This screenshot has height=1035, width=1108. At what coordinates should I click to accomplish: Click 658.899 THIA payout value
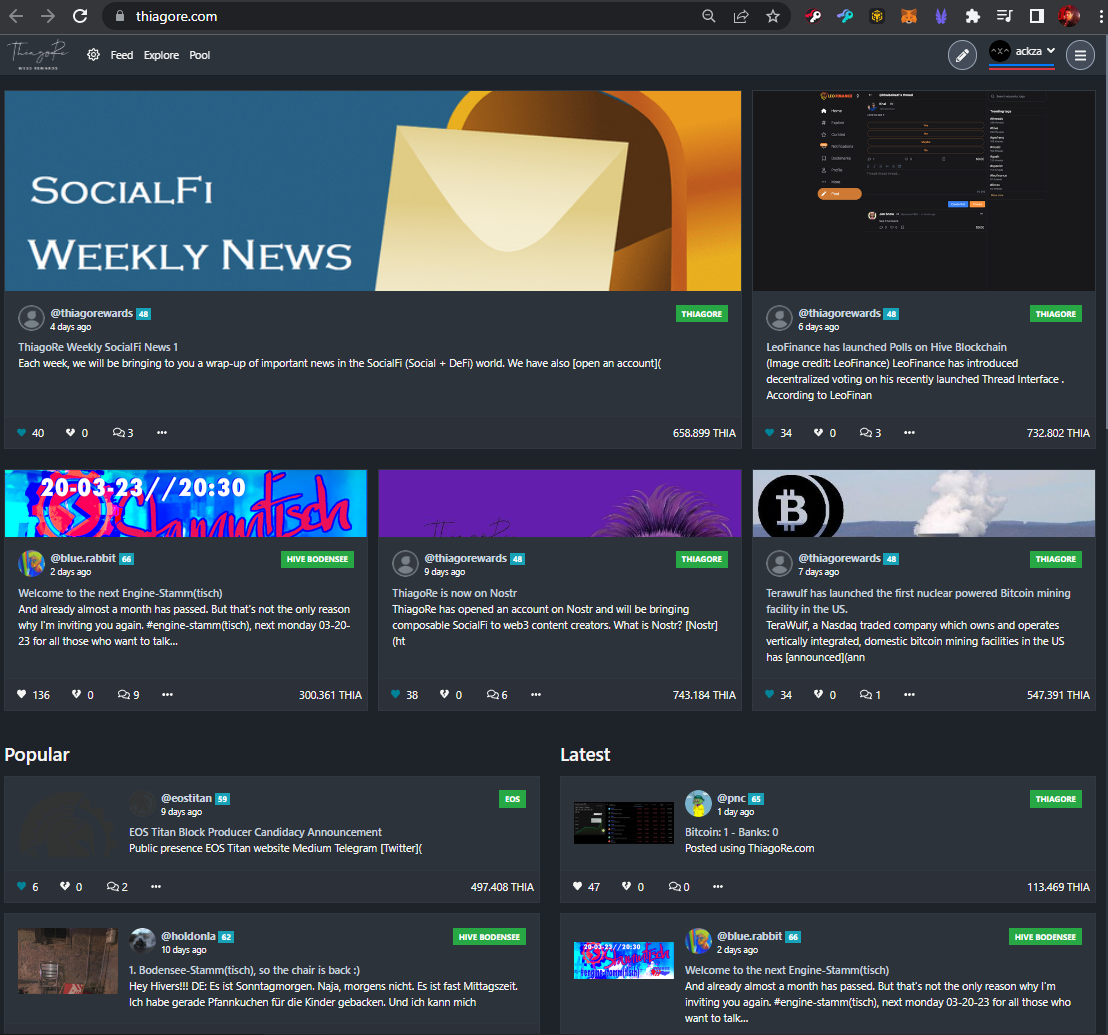[704, 433]
